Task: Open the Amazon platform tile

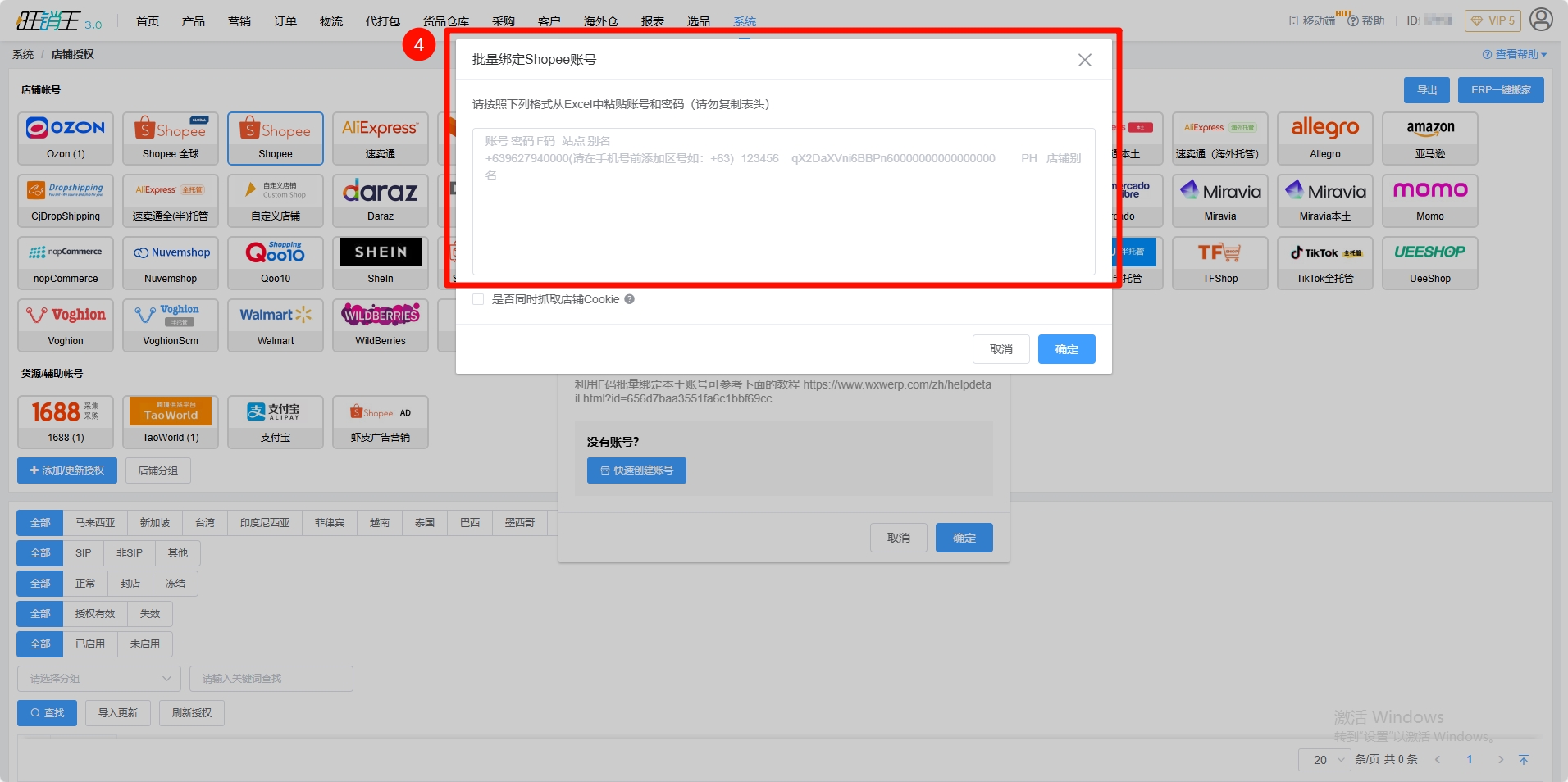Action: [1429, 138]
